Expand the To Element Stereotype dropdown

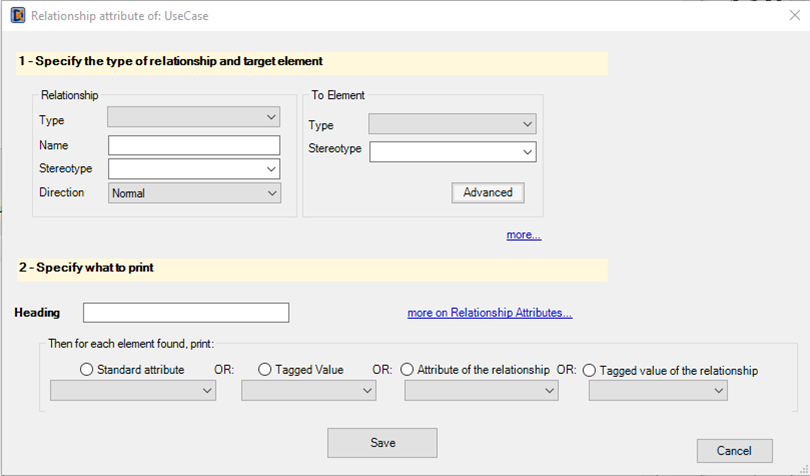pos(453,152)
